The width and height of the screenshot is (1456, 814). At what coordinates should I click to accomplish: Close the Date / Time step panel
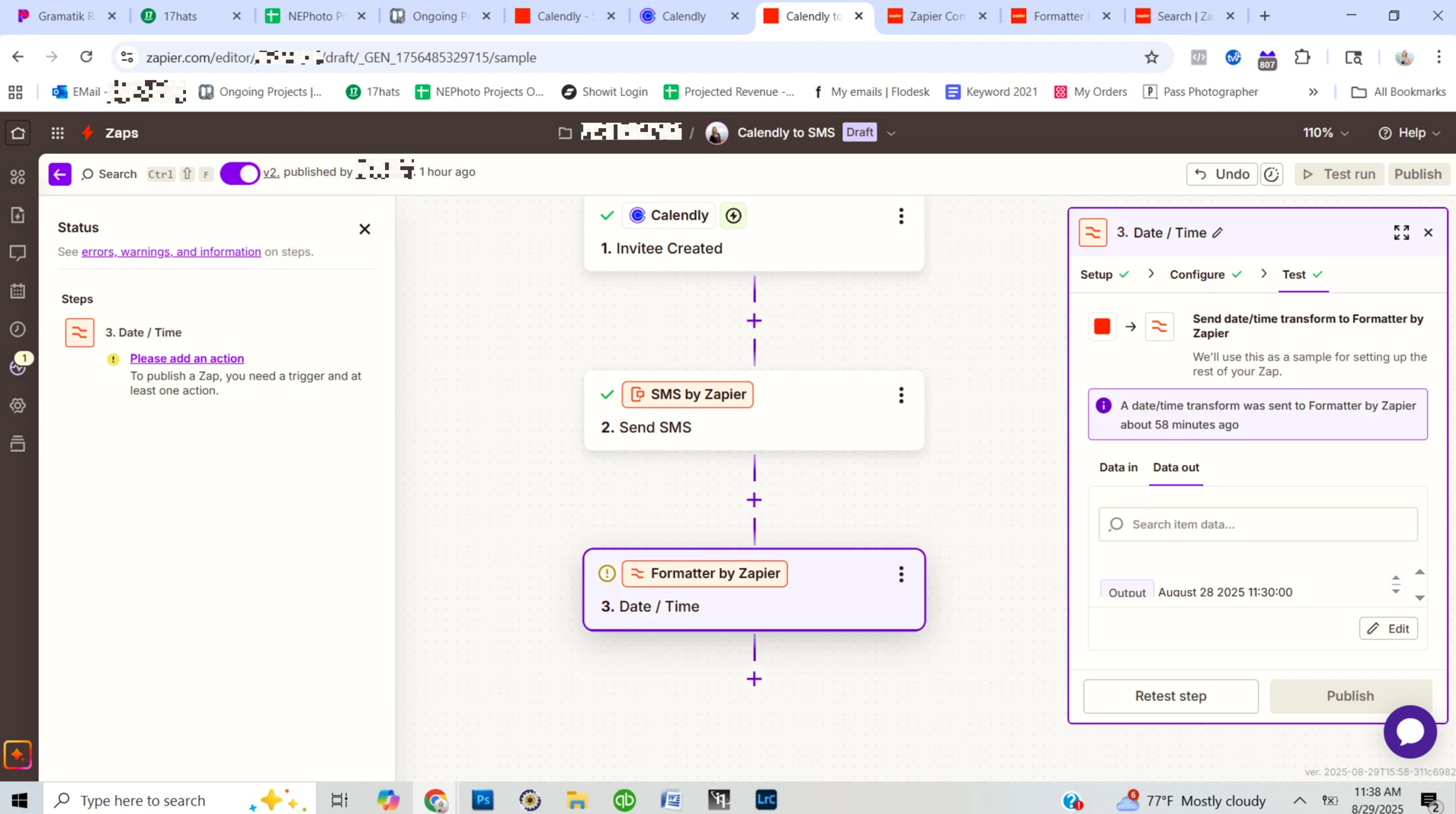coord(1429,232)
